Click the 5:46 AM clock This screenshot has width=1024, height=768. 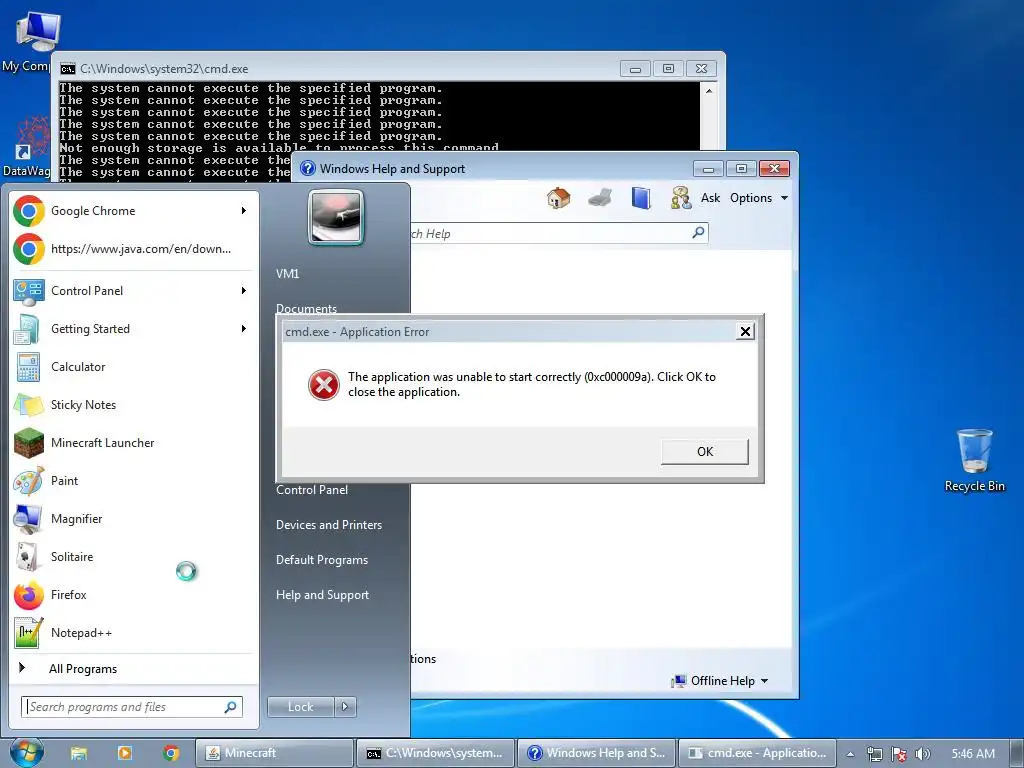[973, 754]
